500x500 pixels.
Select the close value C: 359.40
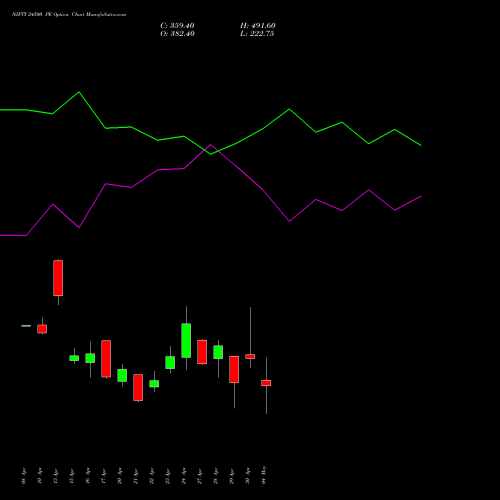coord(177,26)
